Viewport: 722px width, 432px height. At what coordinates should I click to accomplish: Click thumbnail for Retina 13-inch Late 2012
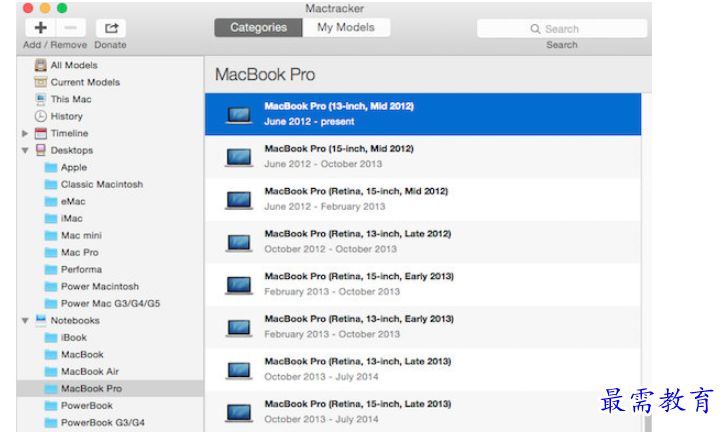[x=239, y=242]
